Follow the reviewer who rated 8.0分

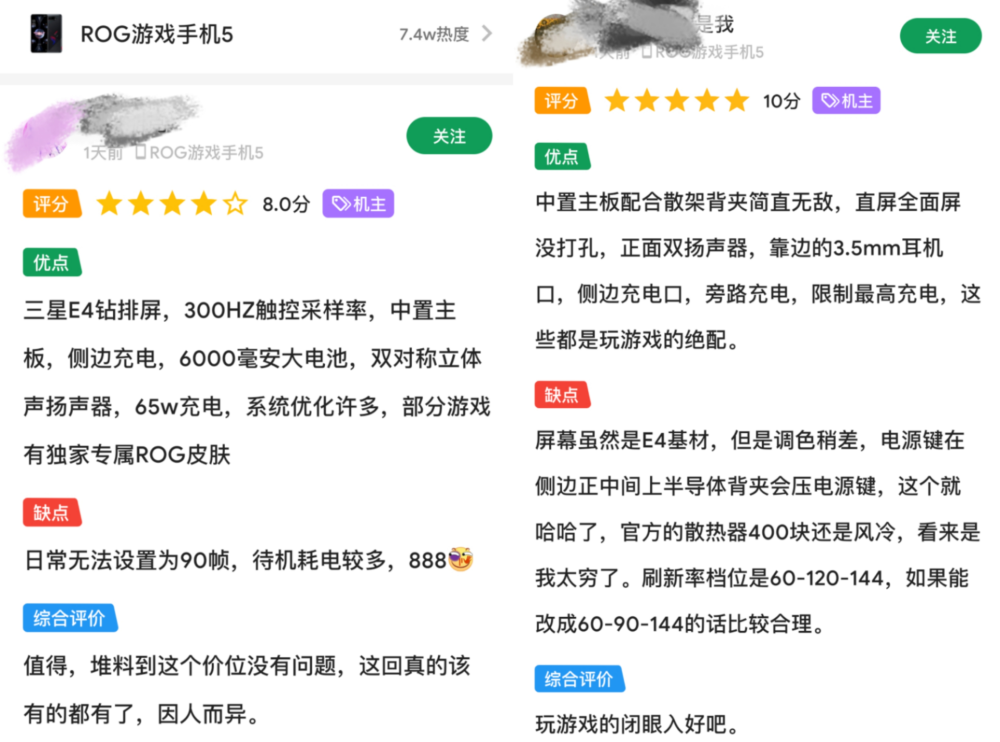(449, 136)
